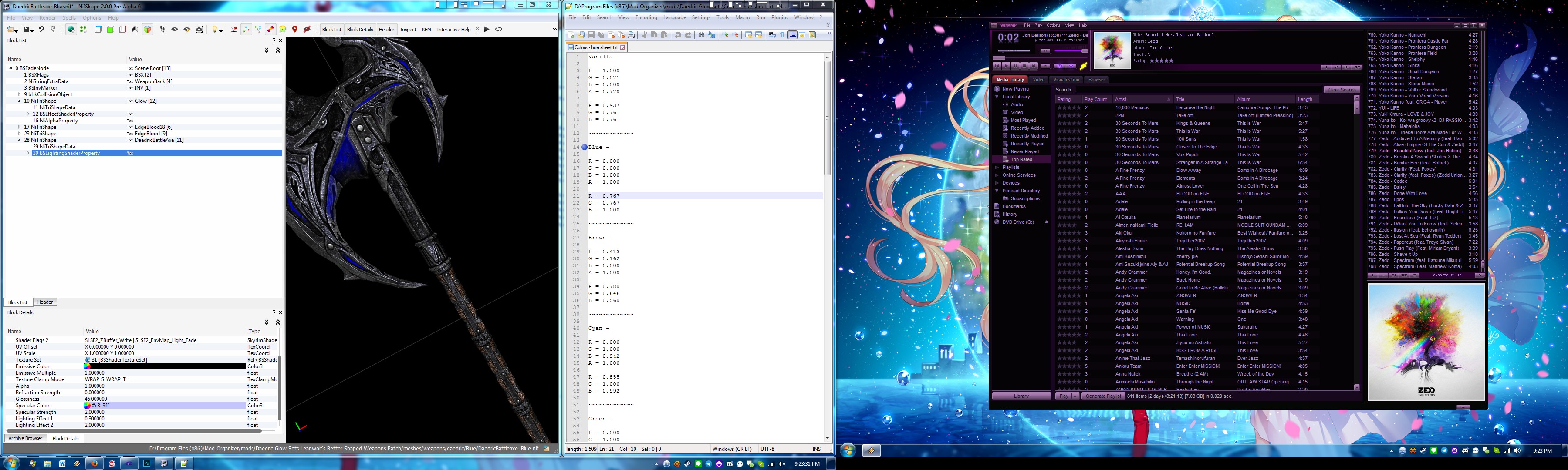Click the camera screenshot icon in NifSkope
The width and height of the screenshot is (1568, 470).
[x=199, y=29]
